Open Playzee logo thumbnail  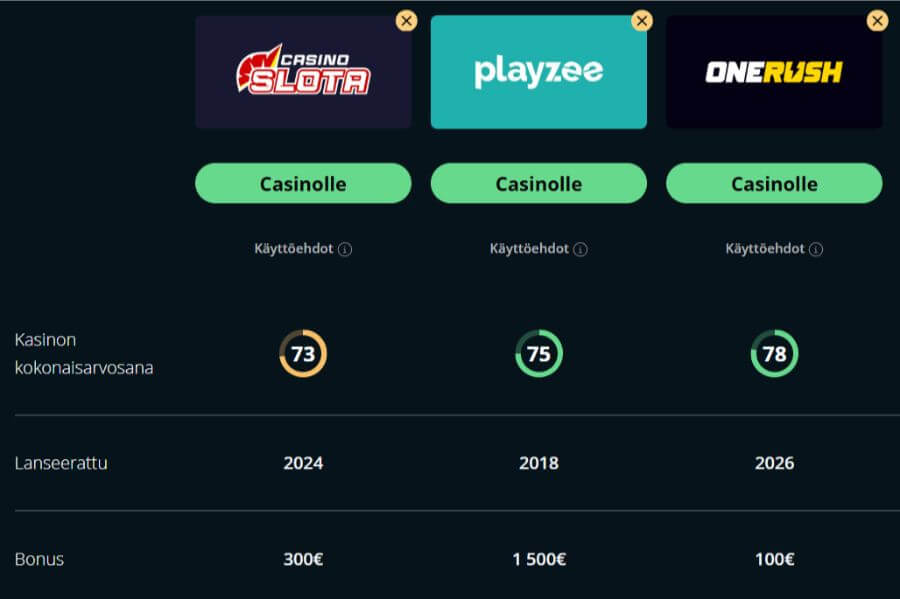(x=539, y=73)
